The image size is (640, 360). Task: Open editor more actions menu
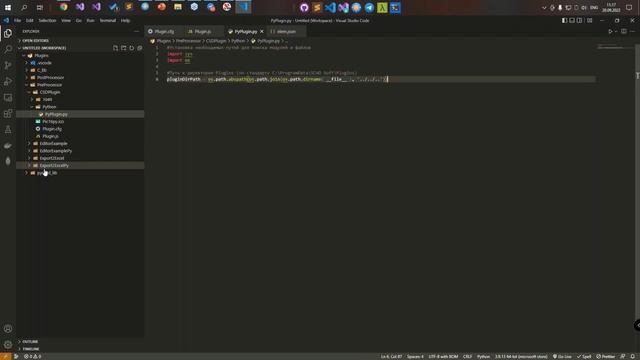coord(633,31)
